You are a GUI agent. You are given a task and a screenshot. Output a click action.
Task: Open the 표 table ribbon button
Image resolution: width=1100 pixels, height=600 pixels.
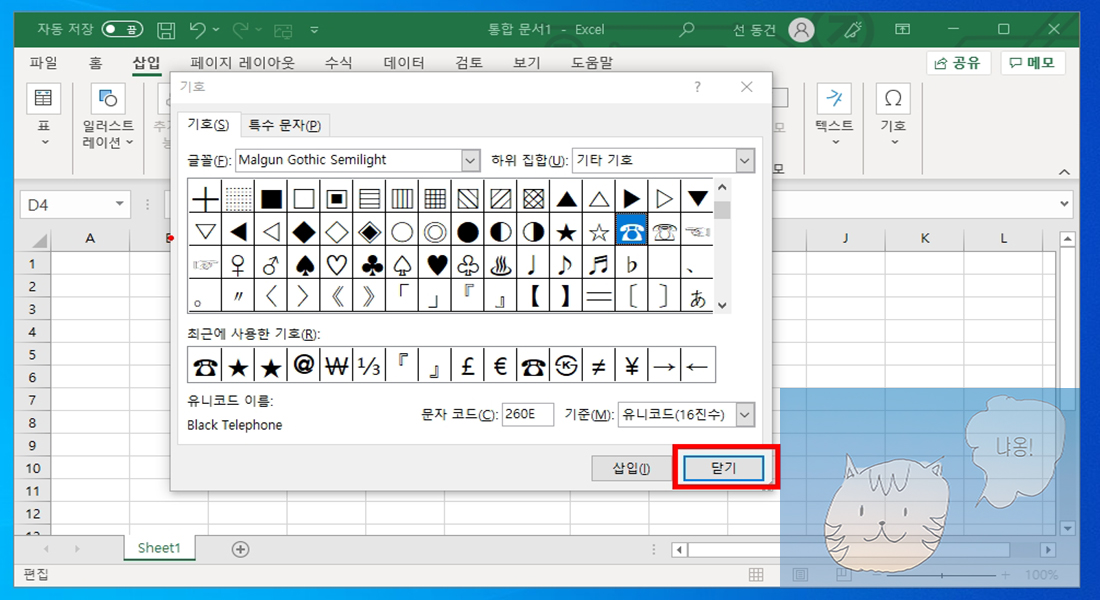pos(43,116)
